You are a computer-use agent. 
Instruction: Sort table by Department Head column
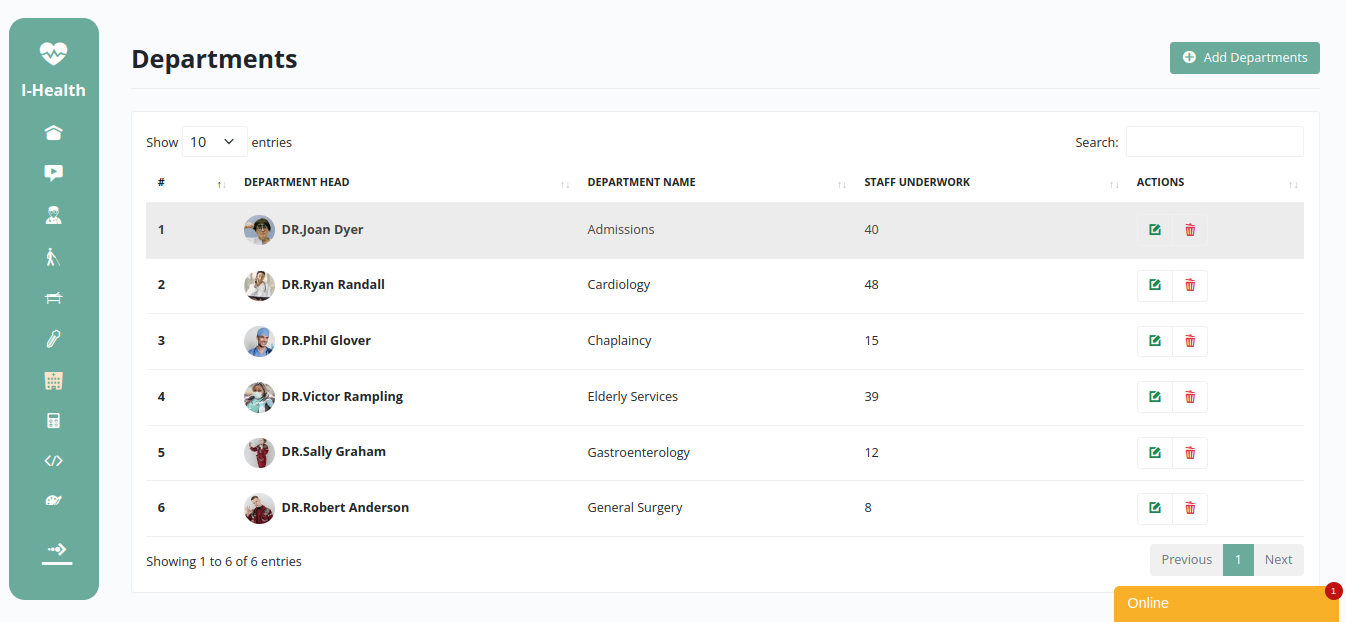click(297, 183)
